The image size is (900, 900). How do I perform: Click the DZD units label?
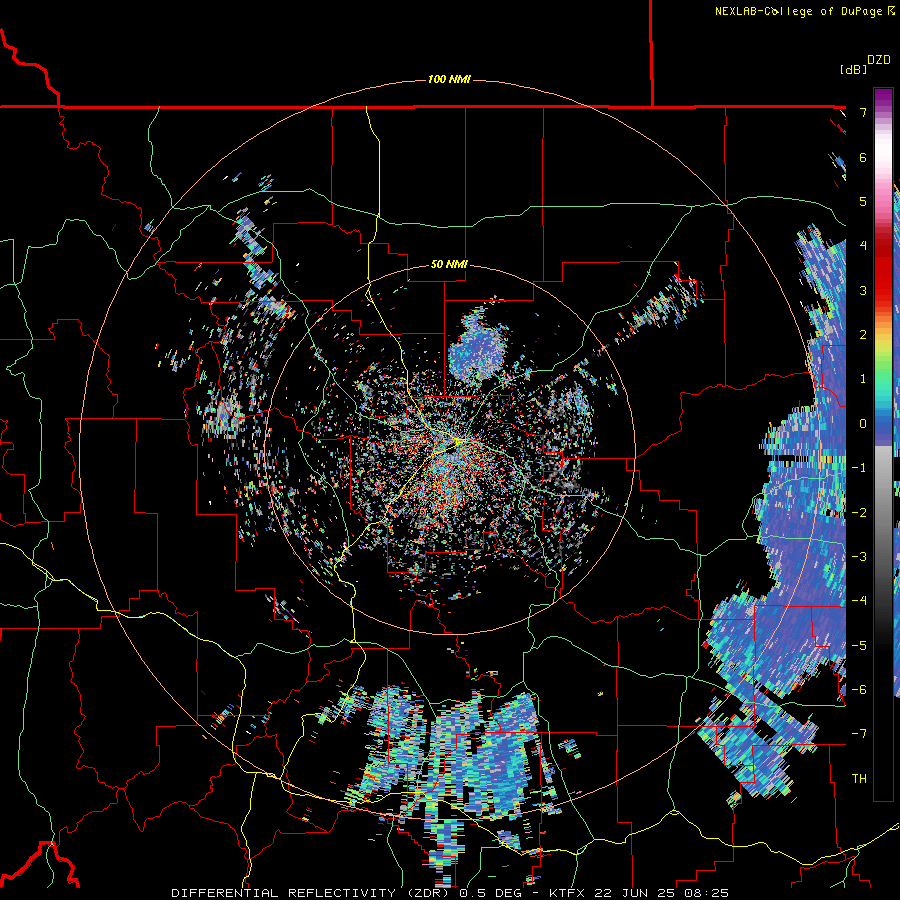879,60
